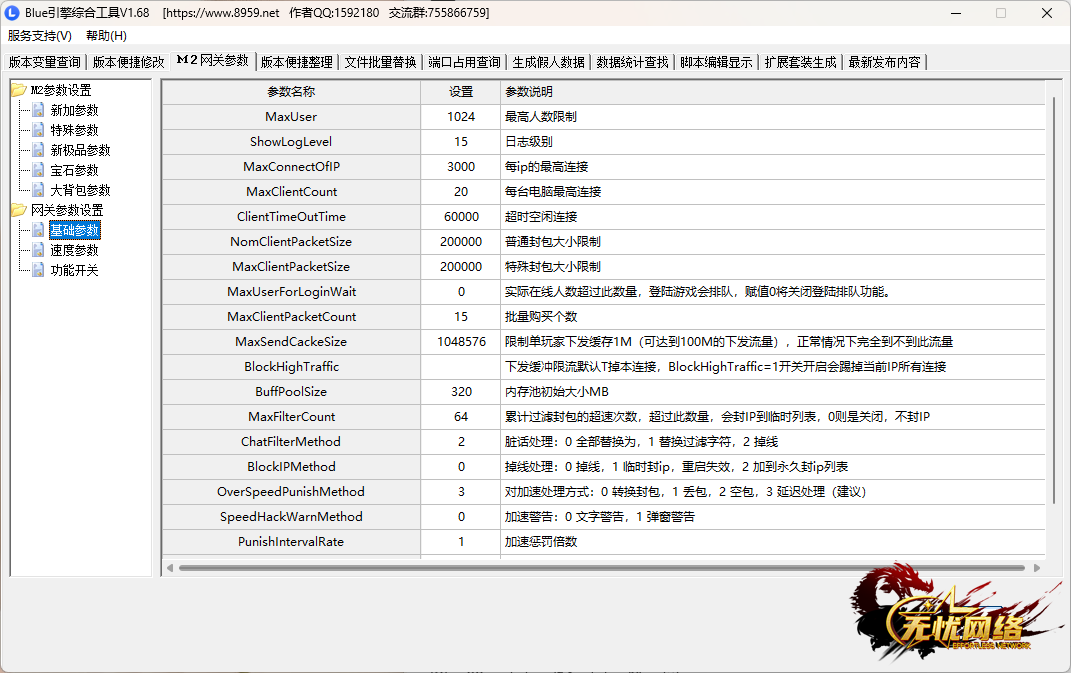
Task: Collapse the 网关参数设置 folder node
Action: 19,210
